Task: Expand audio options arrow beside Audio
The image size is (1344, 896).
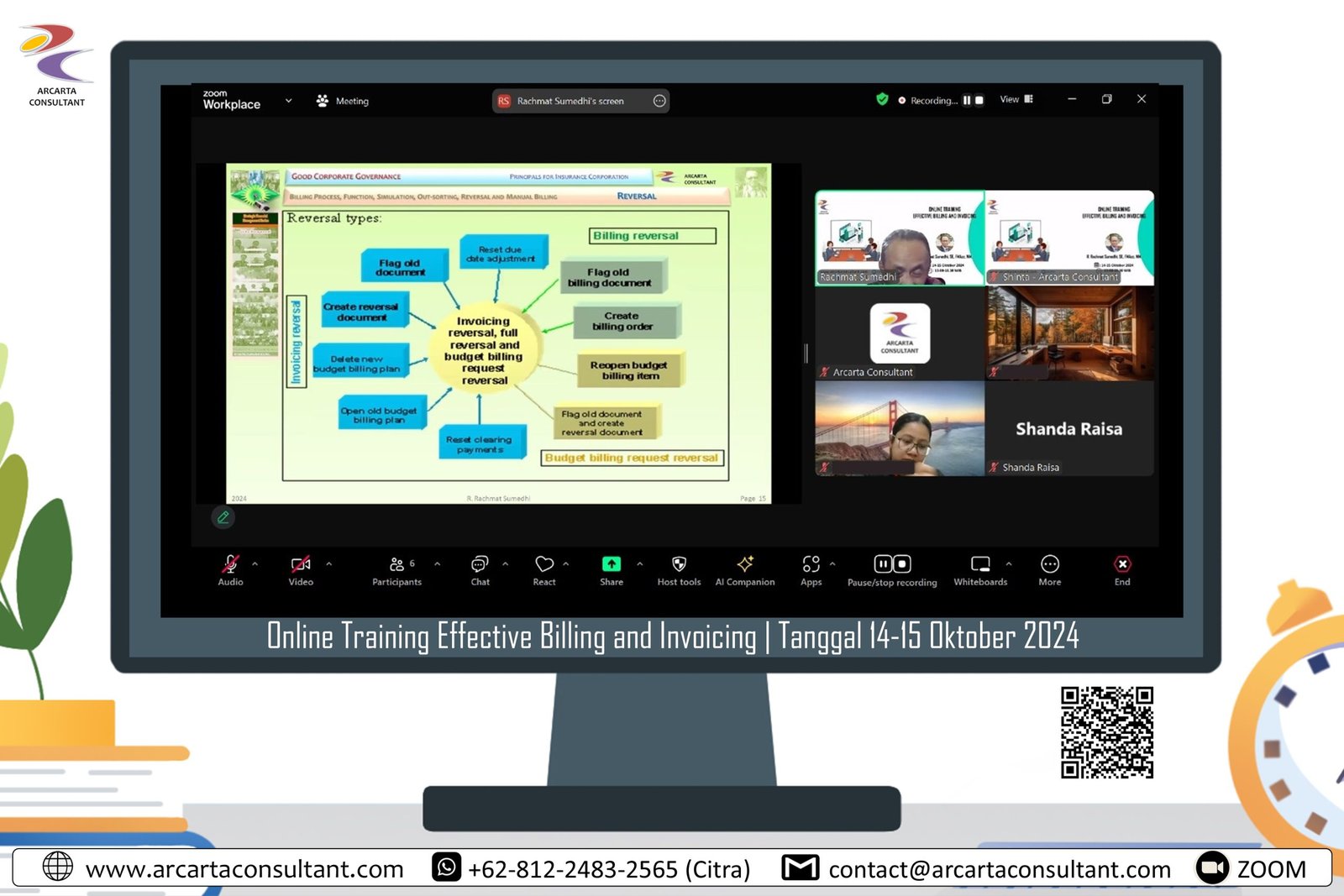Action: [255, 564]
